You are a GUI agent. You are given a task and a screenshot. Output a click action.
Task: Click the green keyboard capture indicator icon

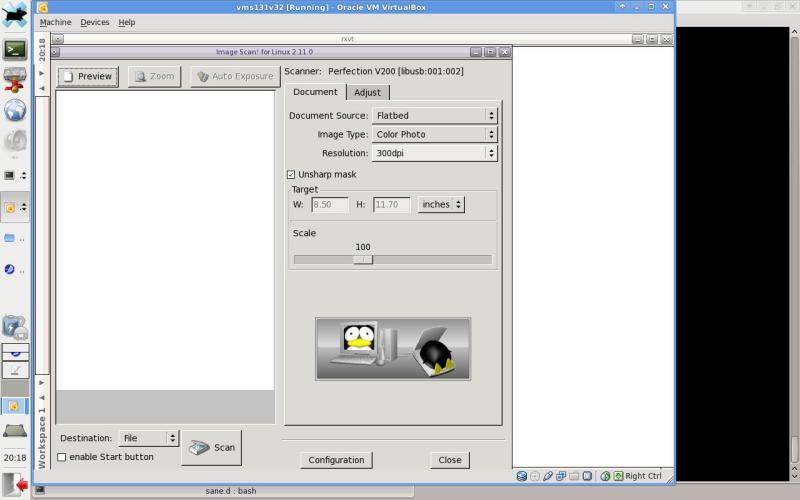[618, 476]
